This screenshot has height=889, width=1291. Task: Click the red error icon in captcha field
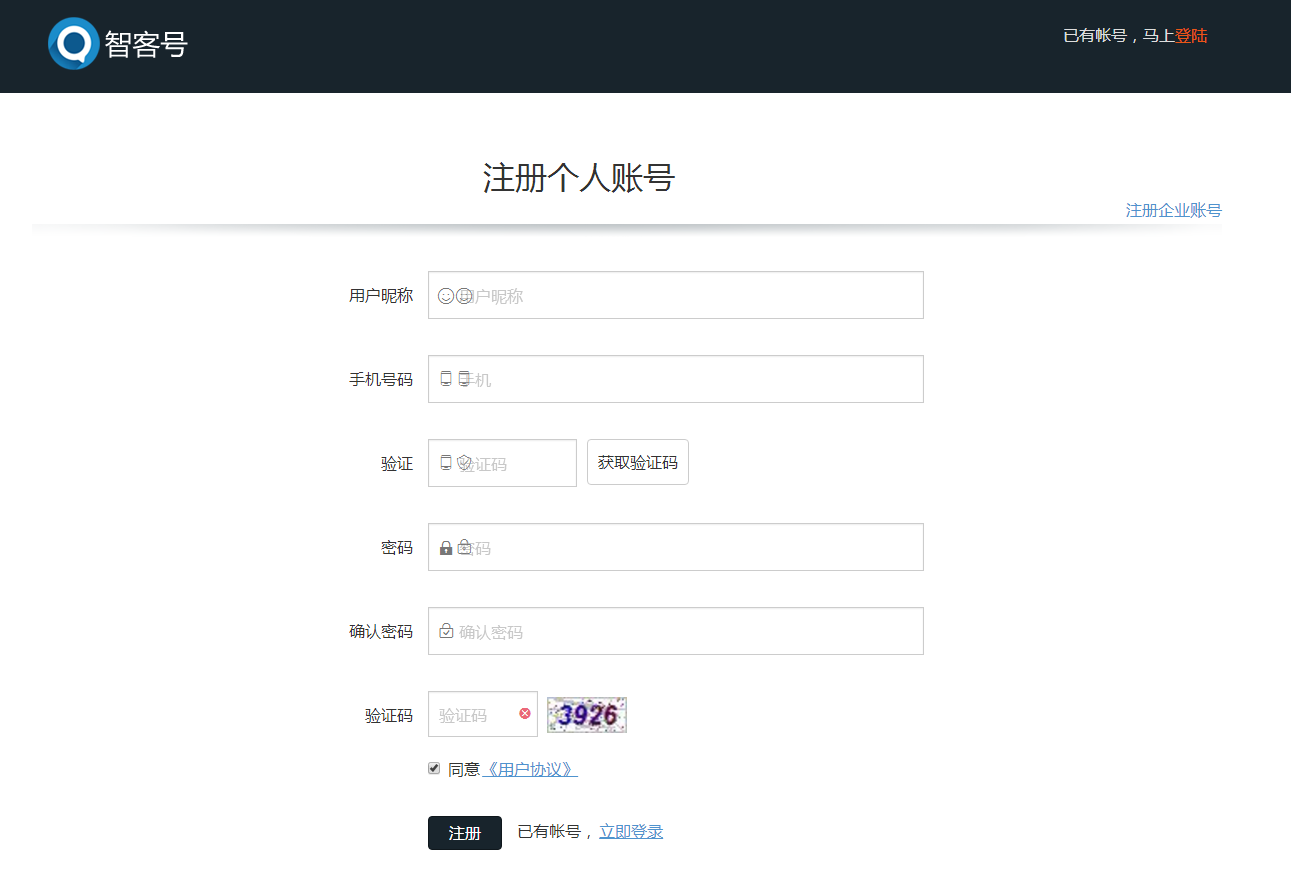(525, 713)
